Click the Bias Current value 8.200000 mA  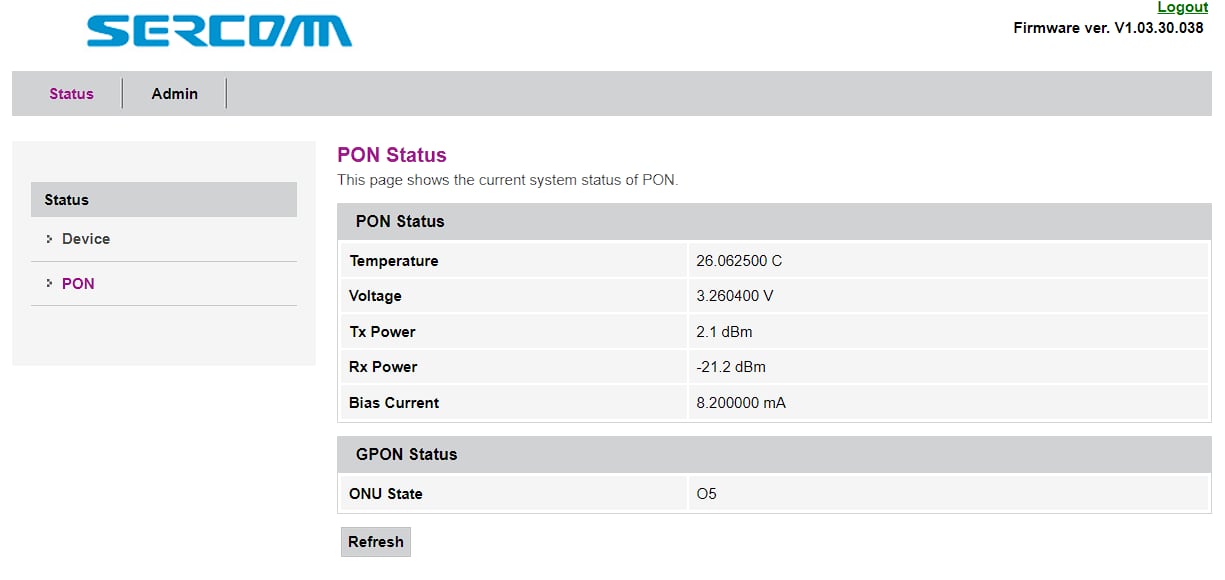tap(741, 403)
